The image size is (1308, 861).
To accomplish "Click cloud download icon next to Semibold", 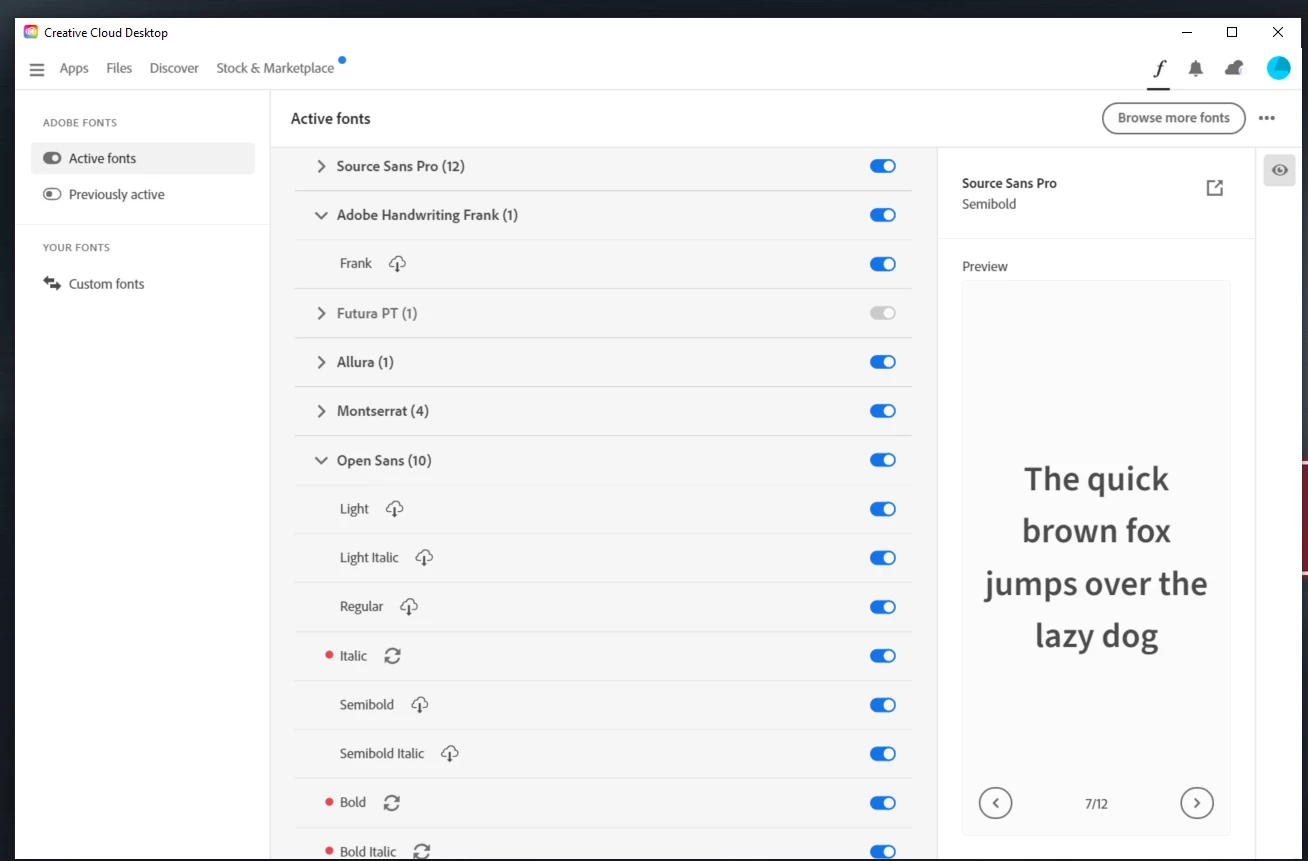I will 420,705.
